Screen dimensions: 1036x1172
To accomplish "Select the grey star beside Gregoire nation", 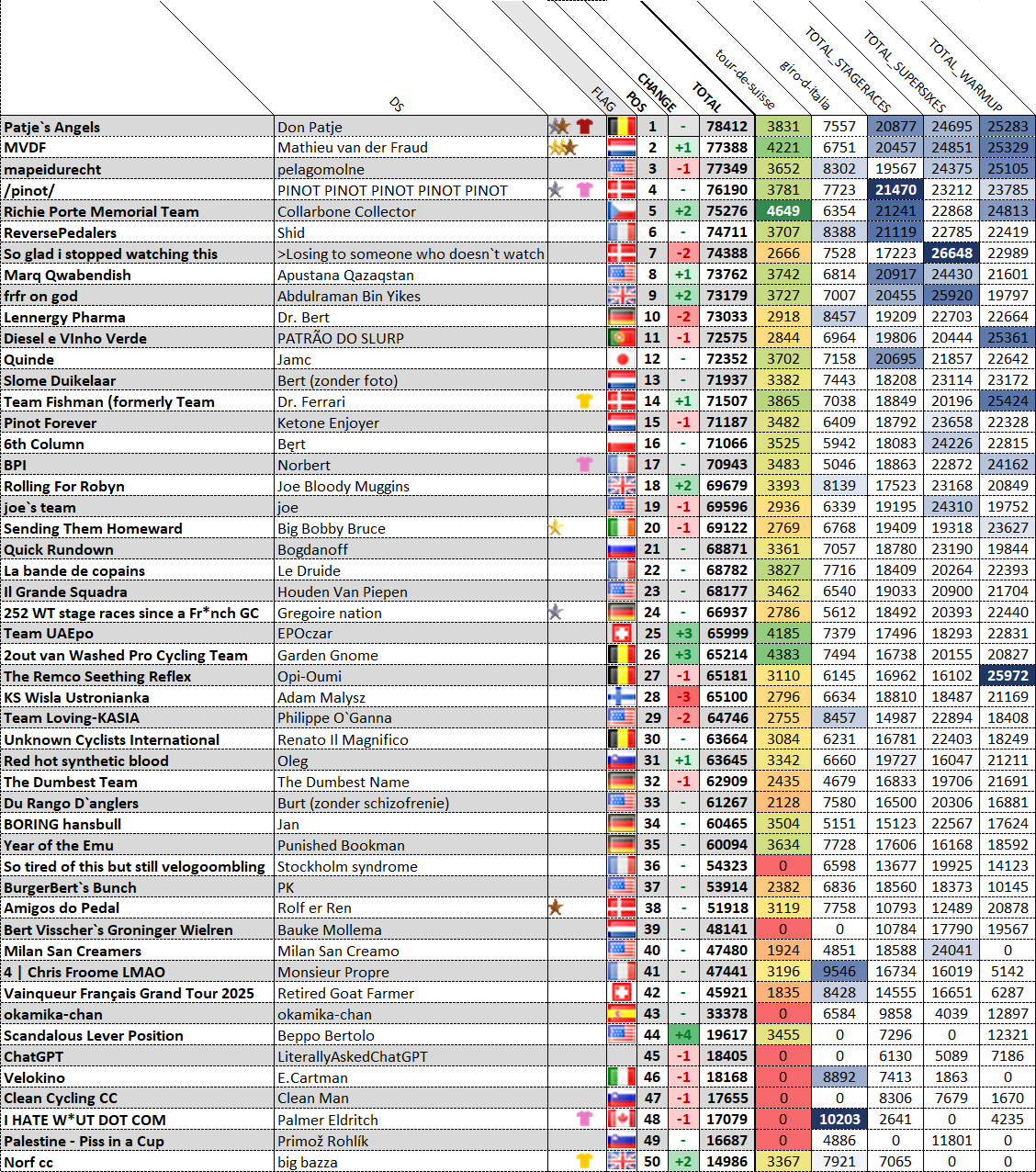I will point(555,612).
